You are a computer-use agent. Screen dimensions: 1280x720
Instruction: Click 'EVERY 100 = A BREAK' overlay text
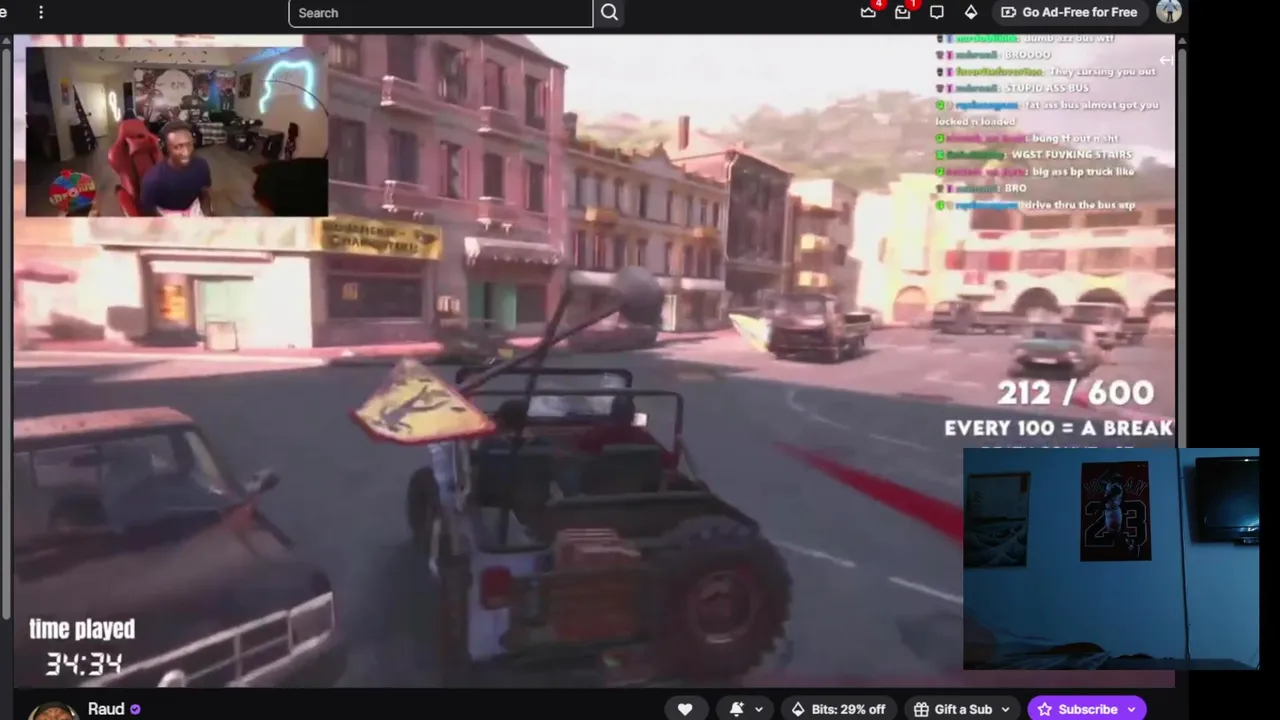(1058, 428)
